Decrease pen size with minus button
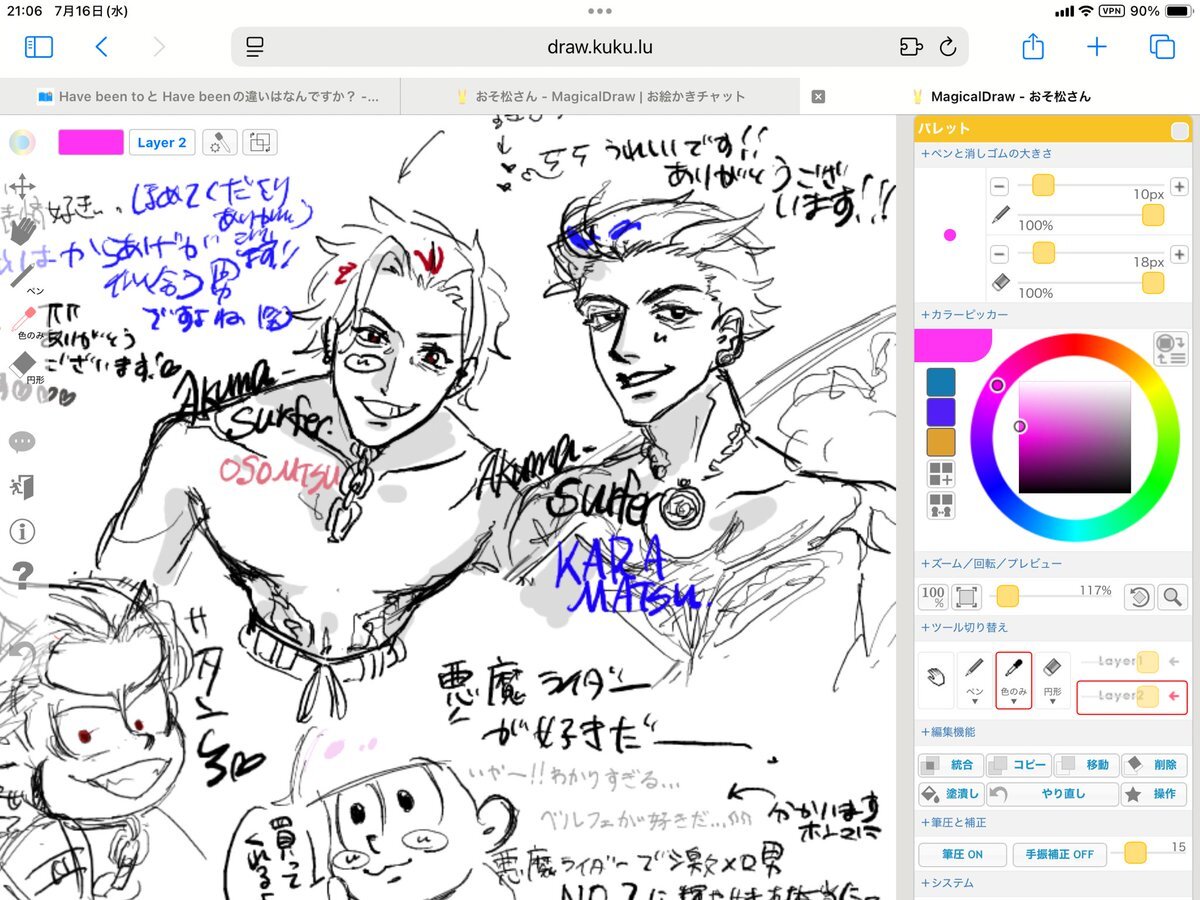 click(999, 186)
